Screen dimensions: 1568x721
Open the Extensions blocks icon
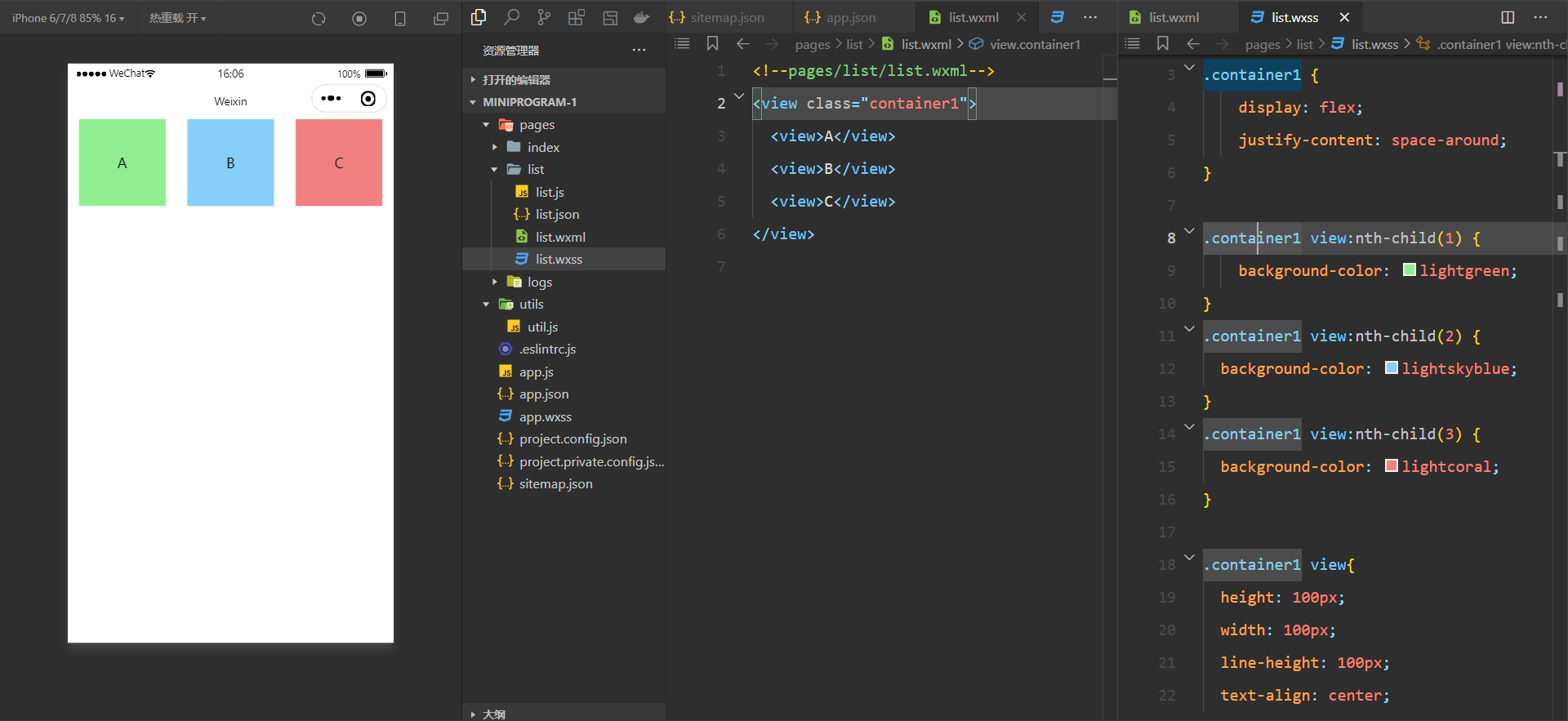577,17
